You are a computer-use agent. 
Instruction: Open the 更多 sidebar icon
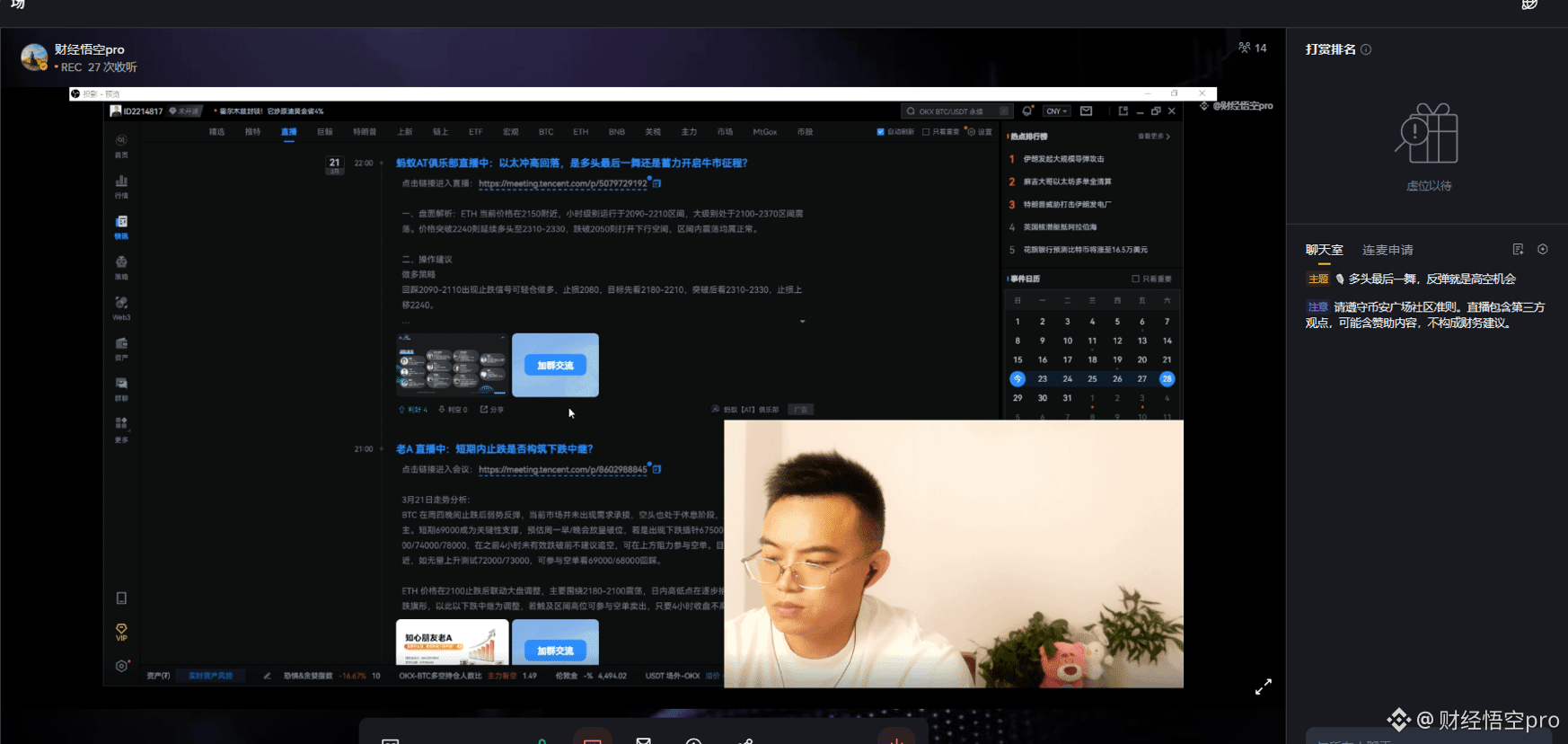coord(121,423)
